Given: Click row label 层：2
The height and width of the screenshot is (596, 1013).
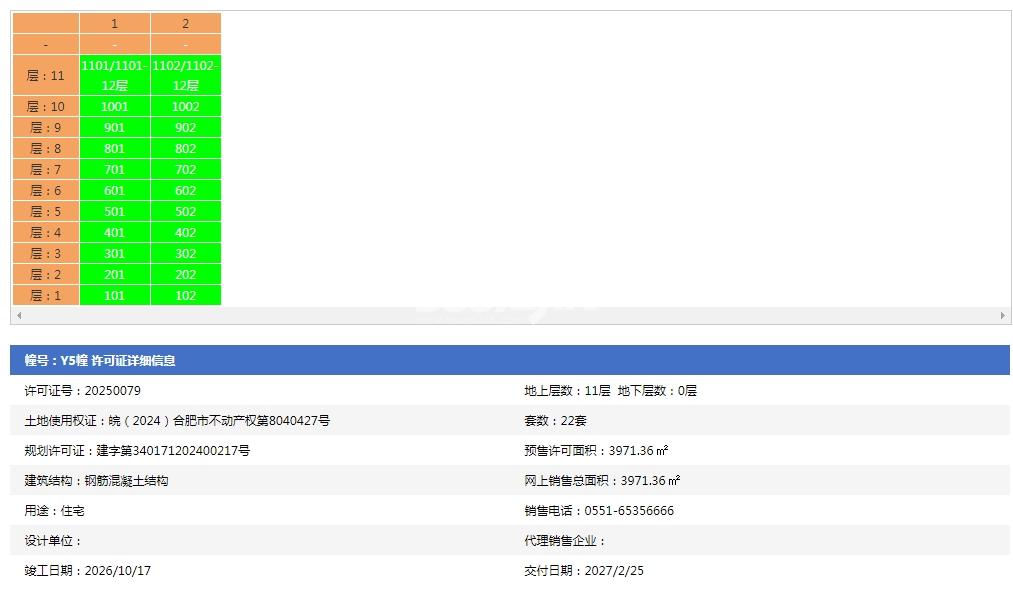Looking at the screenshot, I should coord(46,274).
